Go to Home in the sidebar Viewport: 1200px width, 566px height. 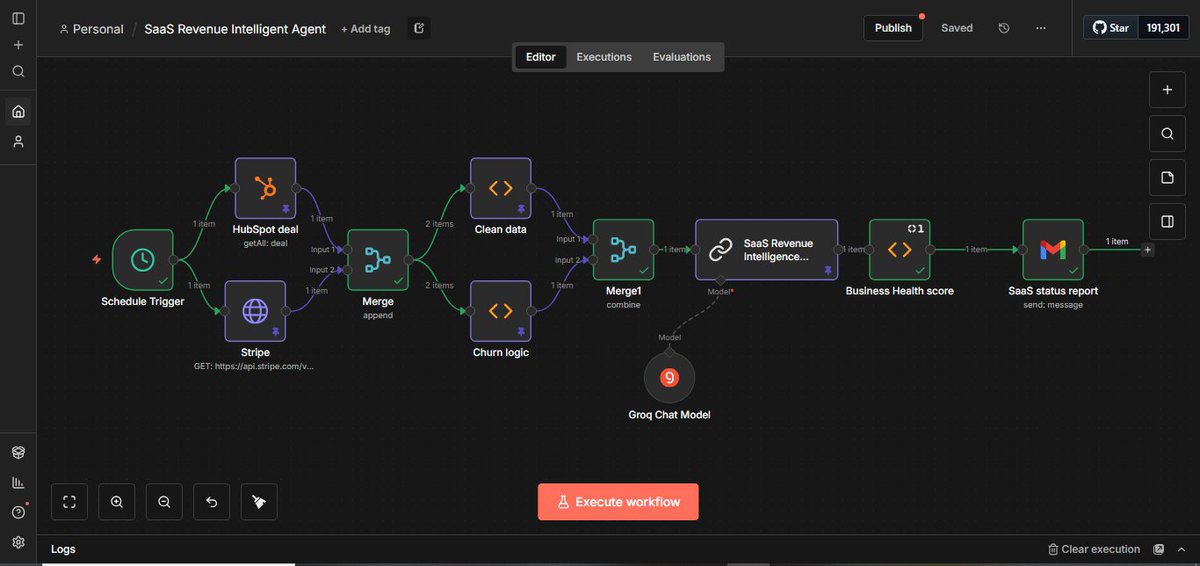click(18, 111)
